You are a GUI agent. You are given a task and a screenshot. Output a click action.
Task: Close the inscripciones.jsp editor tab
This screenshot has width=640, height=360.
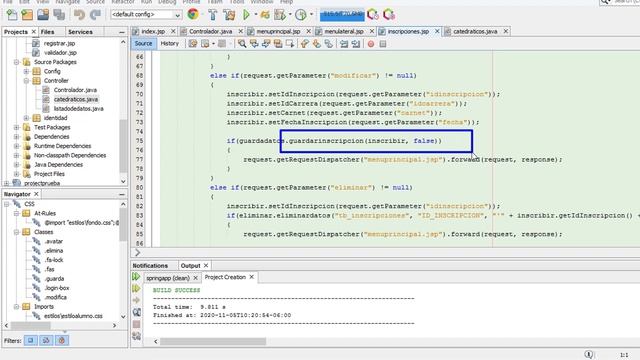437,31
